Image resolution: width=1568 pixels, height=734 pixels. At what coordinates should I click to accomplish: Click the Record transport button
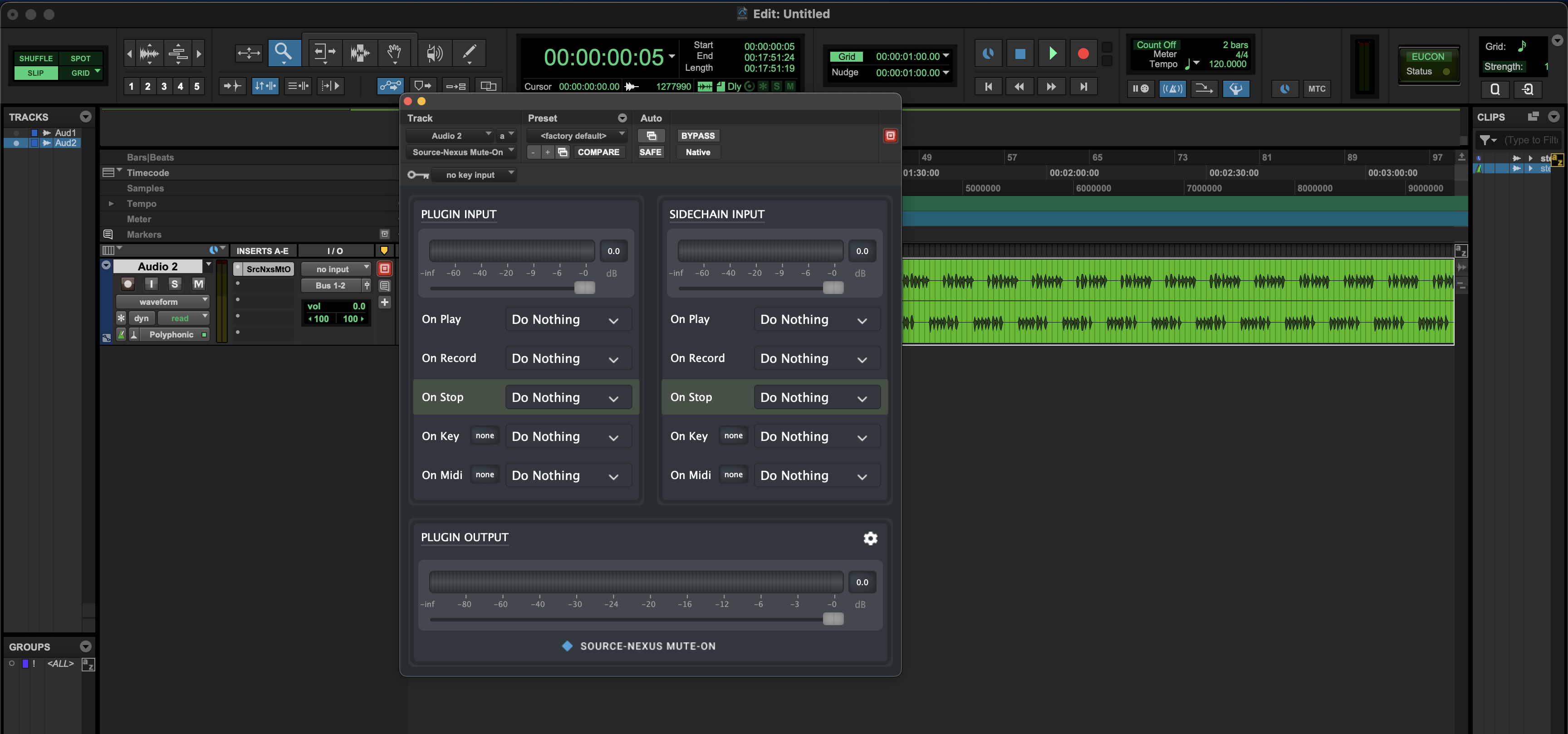click(1083, 54)
